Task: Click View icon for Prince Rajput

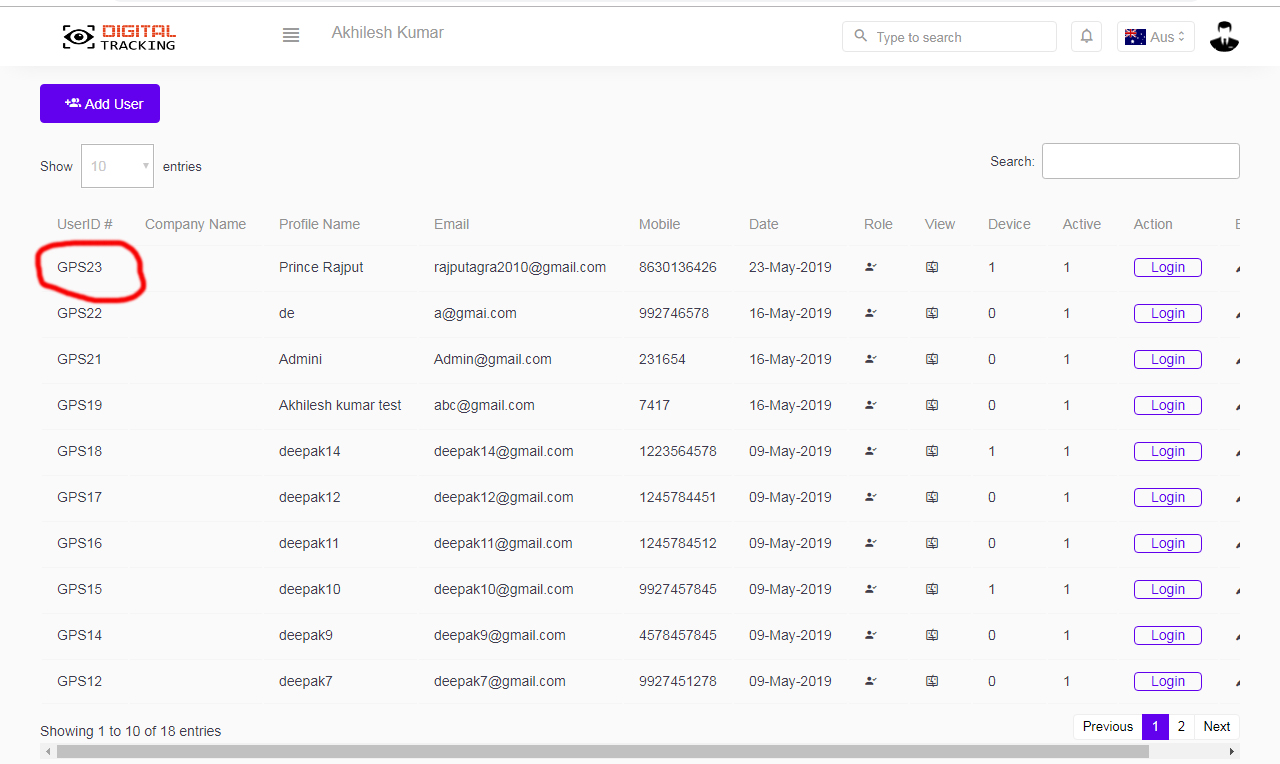Action: point(932,267)
